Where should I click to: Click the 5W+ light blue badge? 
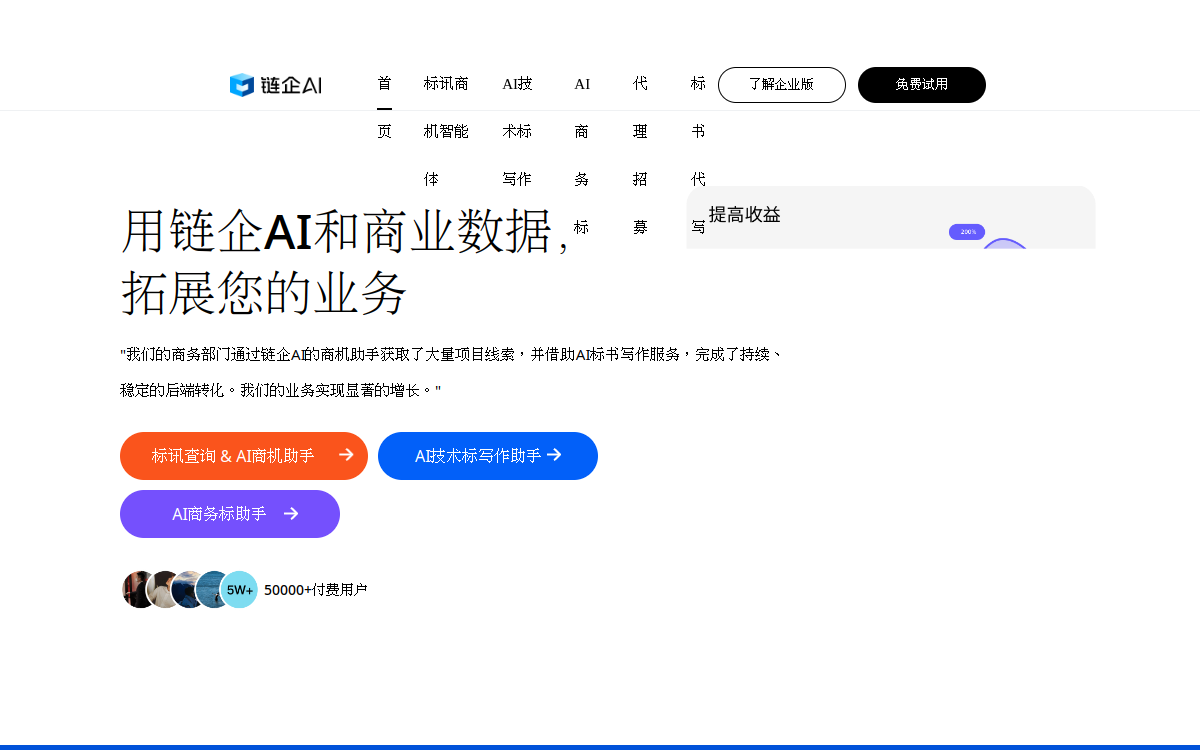coord(239,590)
